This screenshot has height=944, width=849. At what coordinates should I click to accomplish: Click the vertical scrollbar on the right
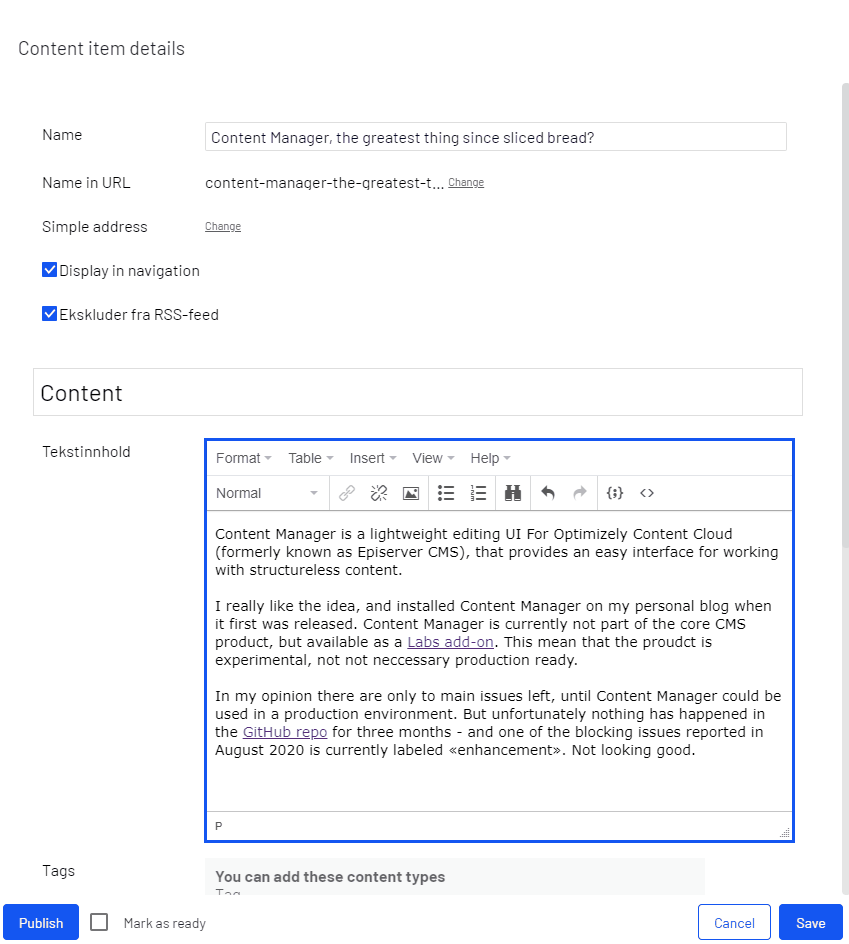[x=845, y=315]
